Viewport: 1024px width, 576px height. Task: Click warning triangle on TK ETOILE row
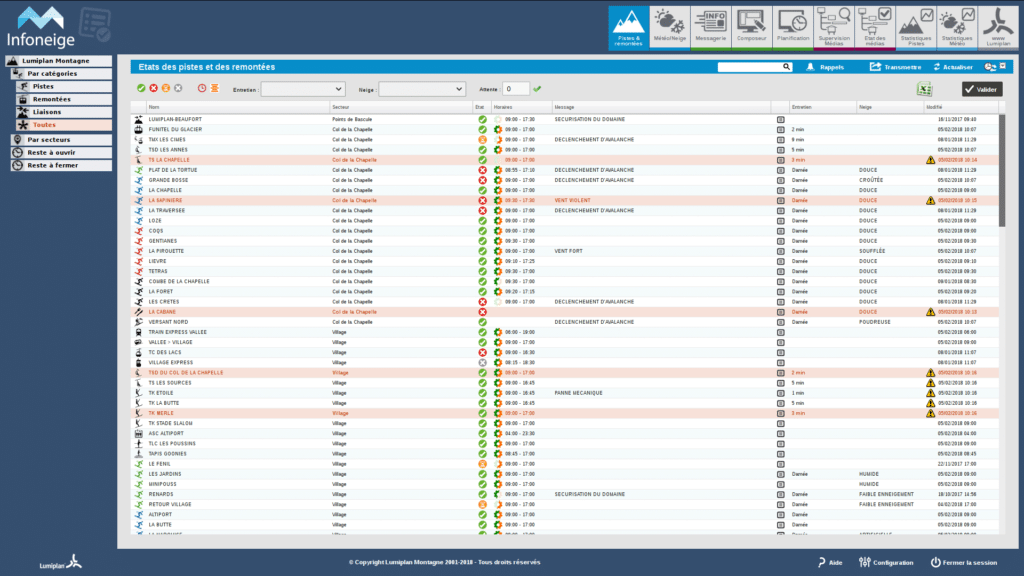tap(931, 393)
